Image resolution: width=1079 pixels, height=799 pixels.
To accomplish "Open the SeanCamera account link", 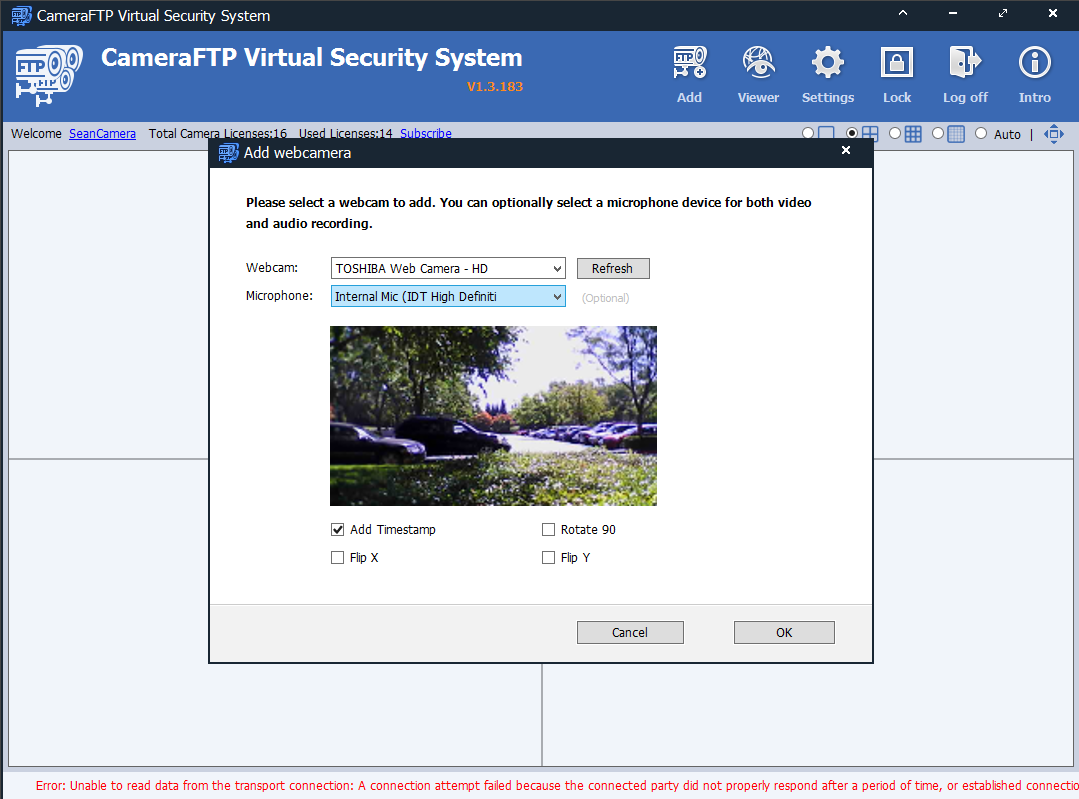I will click(102, 134).
